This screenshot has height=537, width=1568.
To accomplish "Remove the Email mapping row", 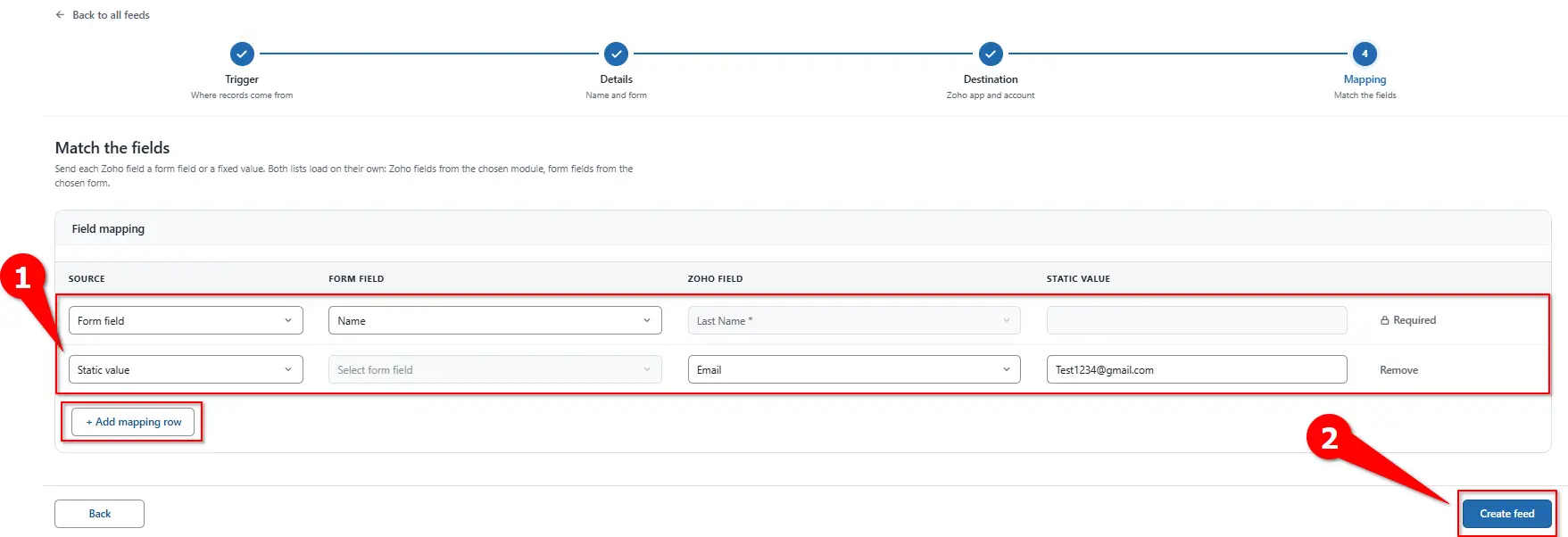I will tap(1398, 370).
